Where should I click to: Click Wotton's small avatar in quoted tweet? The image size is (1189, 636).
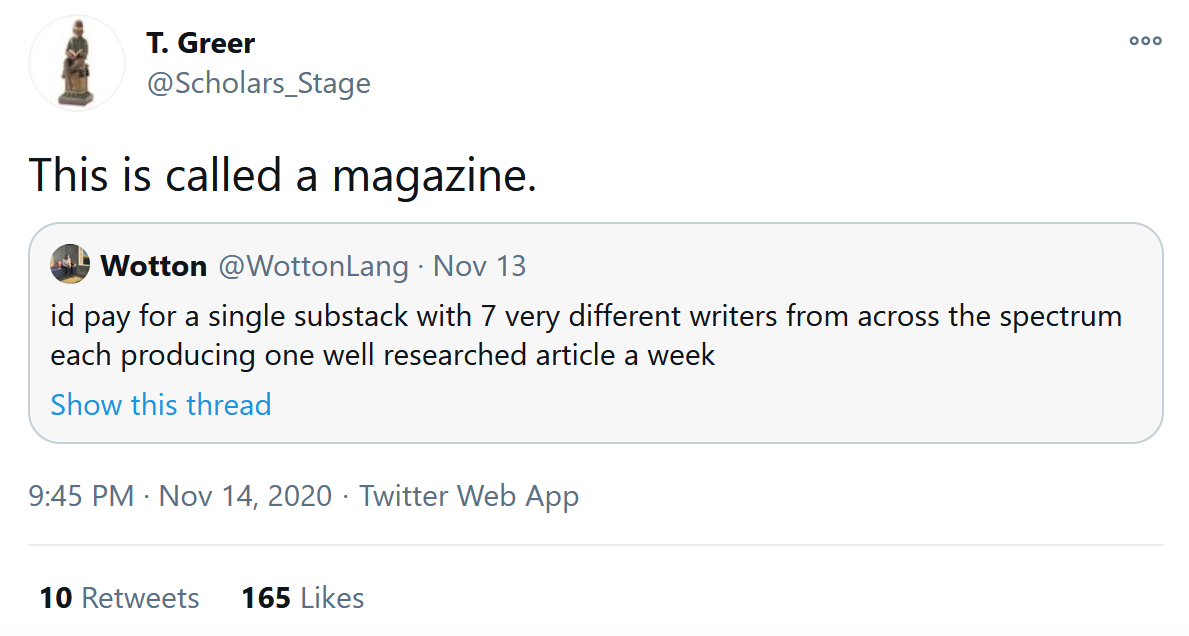[x=71, y=265]
